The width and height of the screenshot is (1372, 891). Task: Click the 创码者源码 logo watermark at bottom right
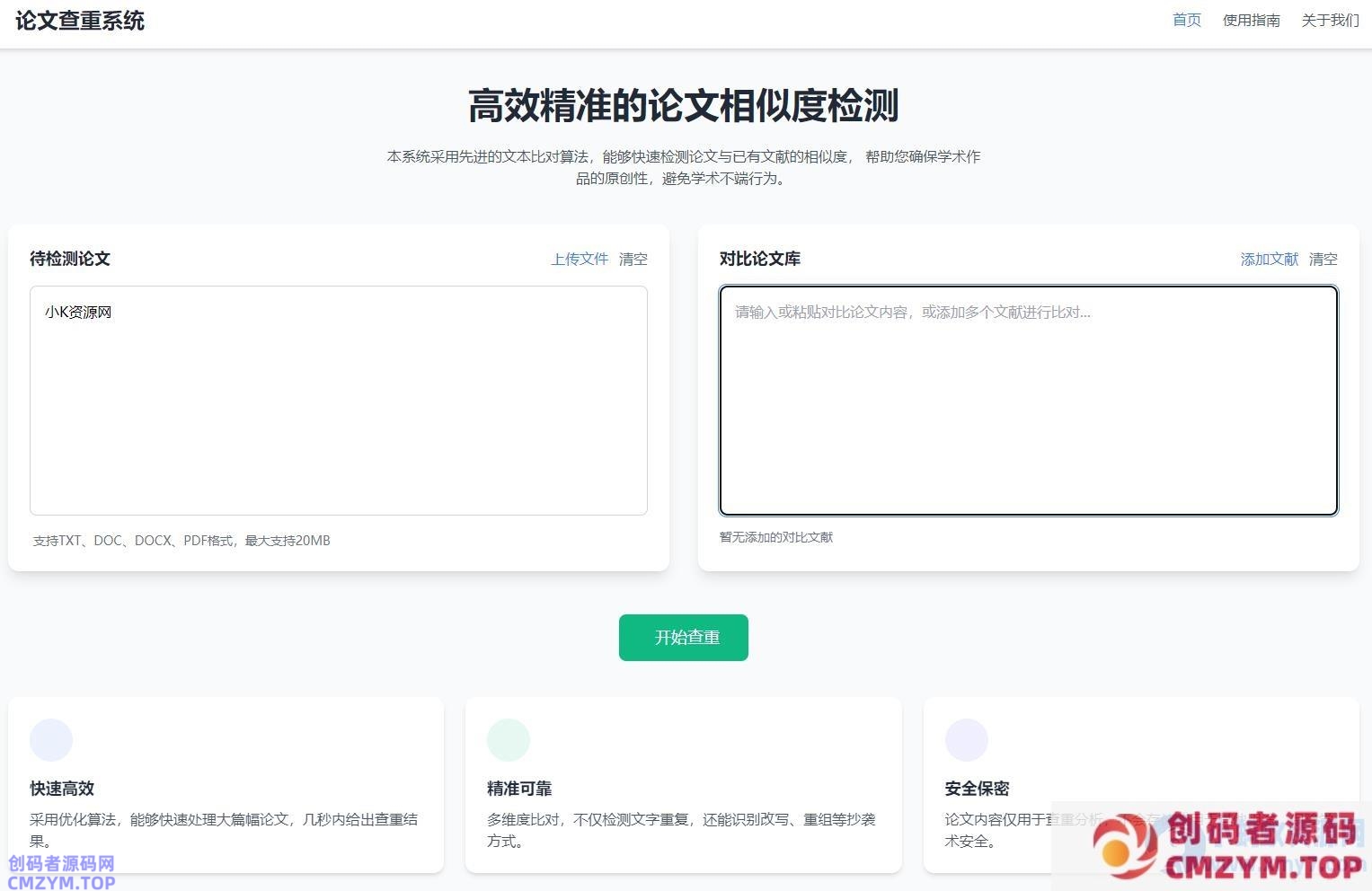1227,846
